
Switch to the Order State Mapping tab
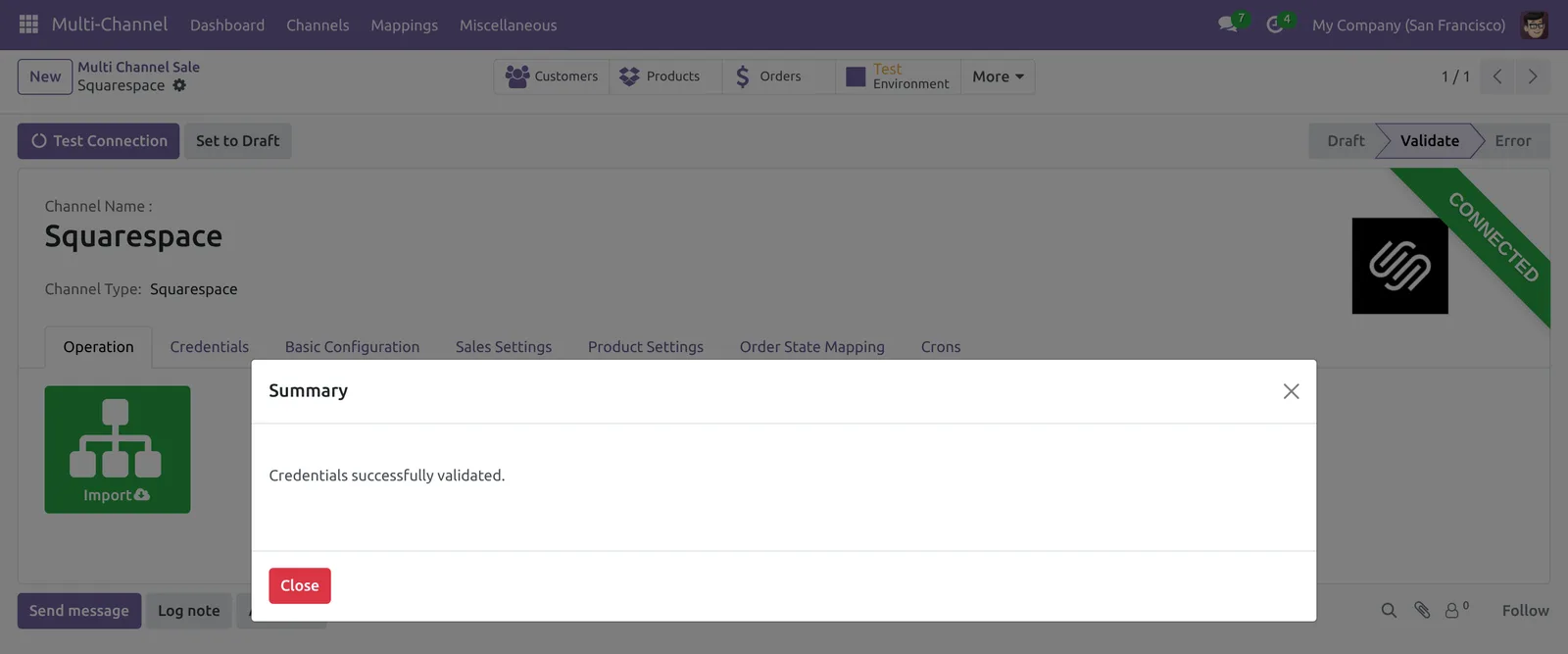pyautogui.click(x=812, y=347)
